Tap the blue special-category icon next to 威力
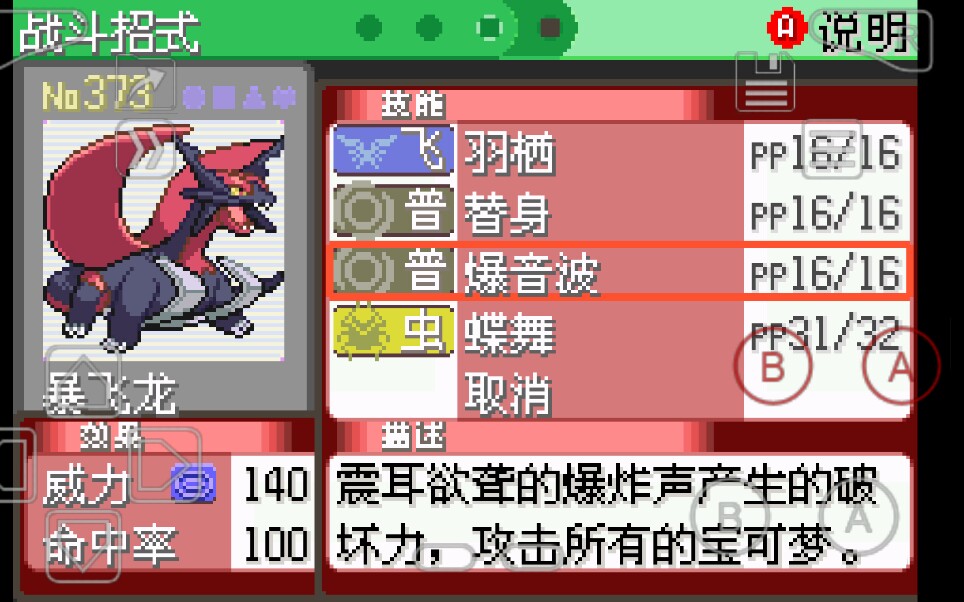The image size is (964, 602). [194, 483]
